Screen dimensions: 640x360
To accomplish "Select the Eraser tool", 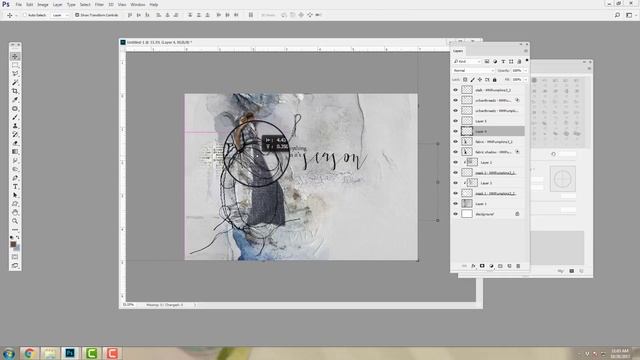I will [x=15, y=143].
